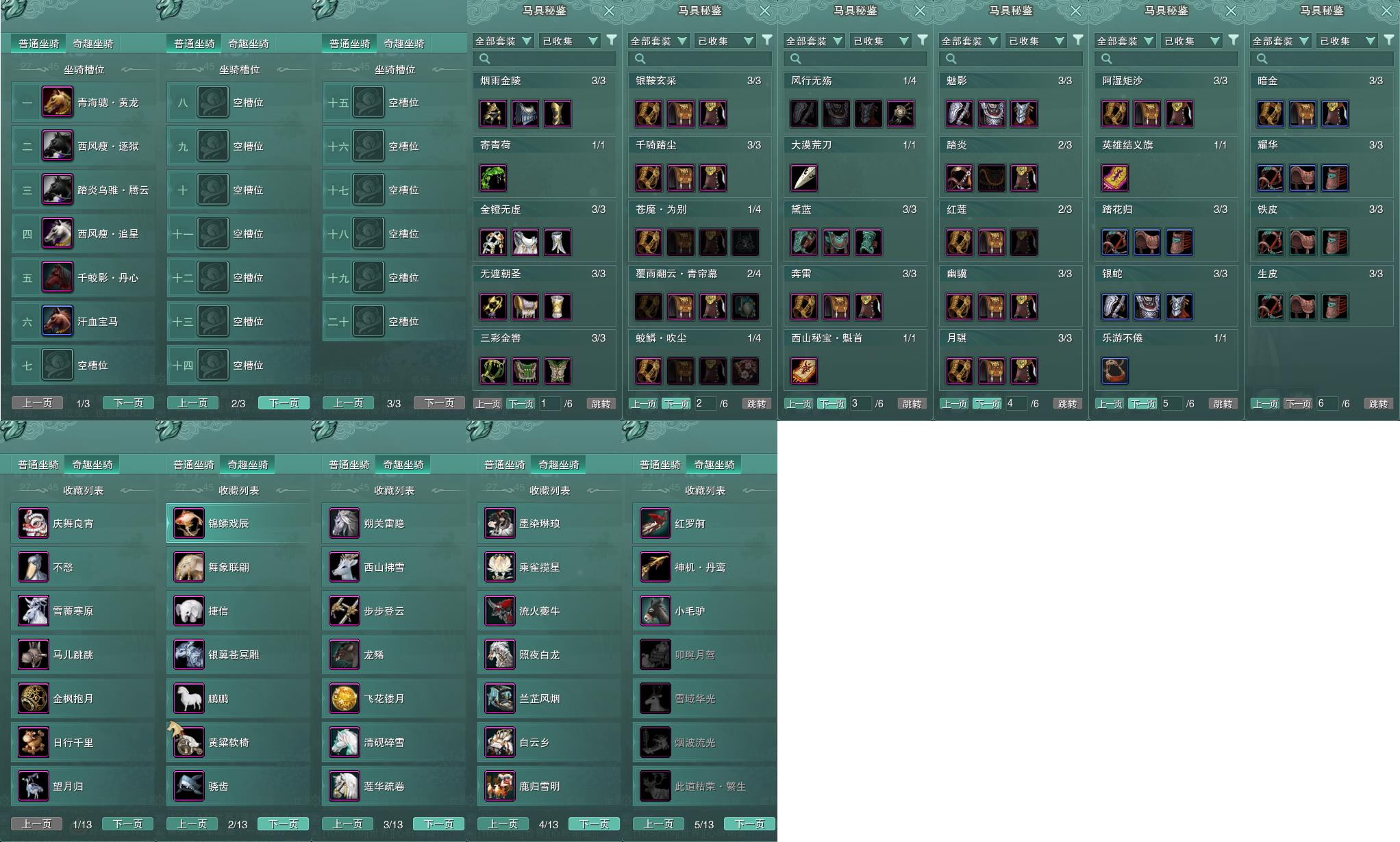The width and height of the screenshot is (1400, 842).
Task: Click the 红罗舸 boat mount icon
Action: pos(655,523)
